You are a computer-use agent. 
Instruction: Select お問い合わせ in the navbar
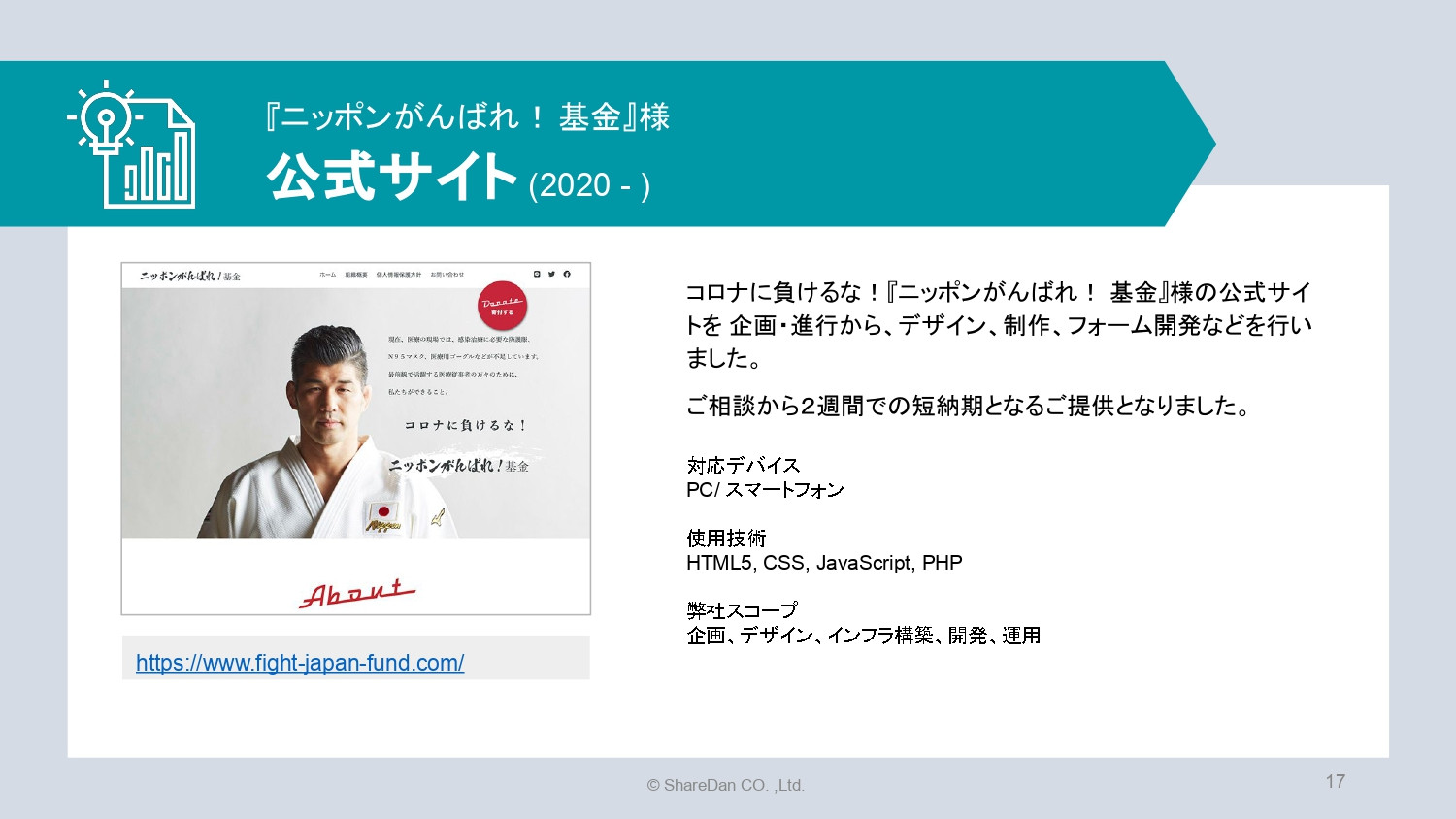pos(447,274)
